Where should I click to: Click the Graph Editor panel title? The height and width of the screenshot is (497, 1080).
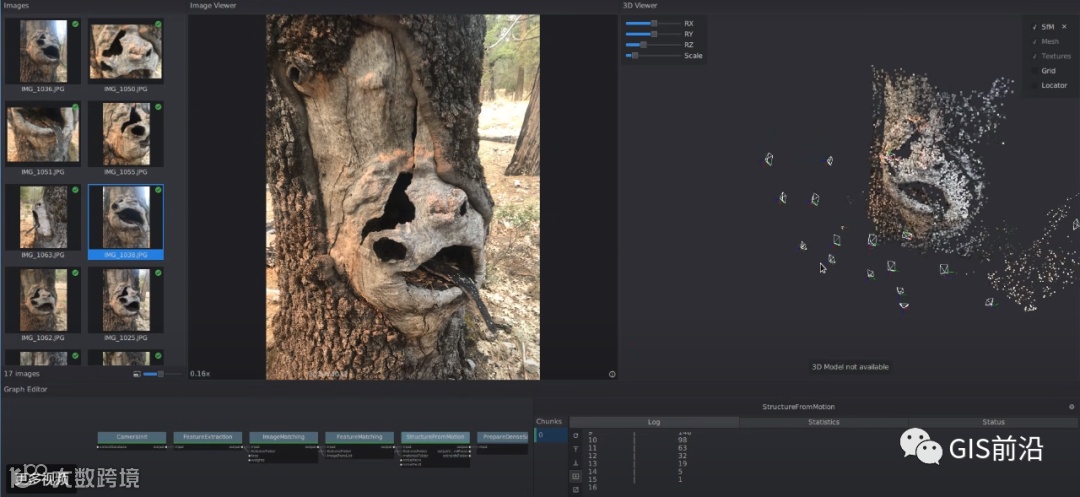coord(25,390)
